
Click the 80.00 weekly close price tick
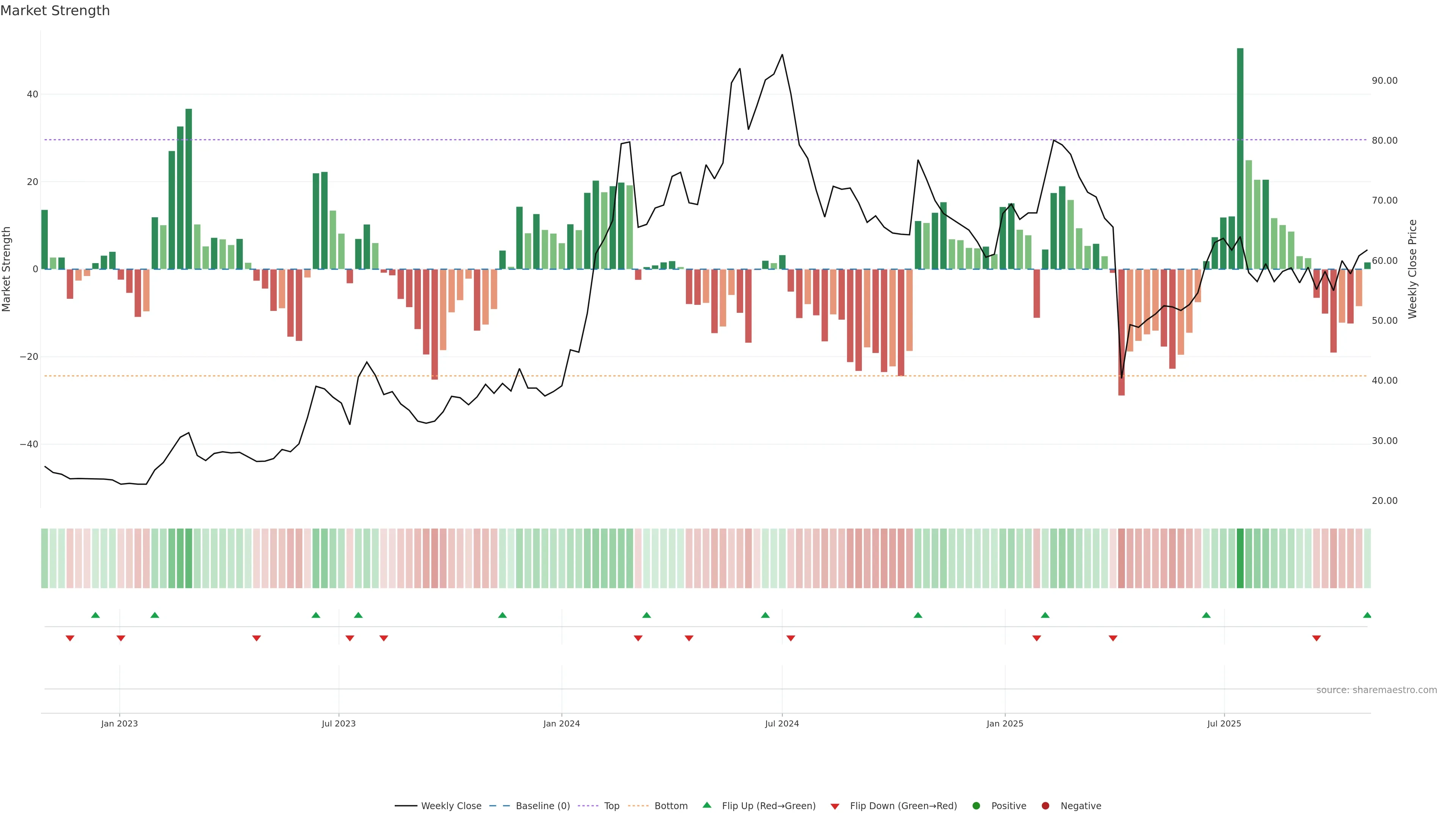click(1384, 141)
